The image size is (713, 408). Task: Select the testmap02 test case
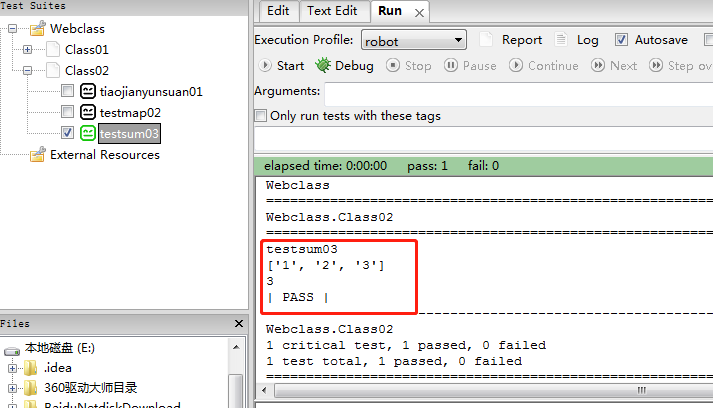pos(130,113)
